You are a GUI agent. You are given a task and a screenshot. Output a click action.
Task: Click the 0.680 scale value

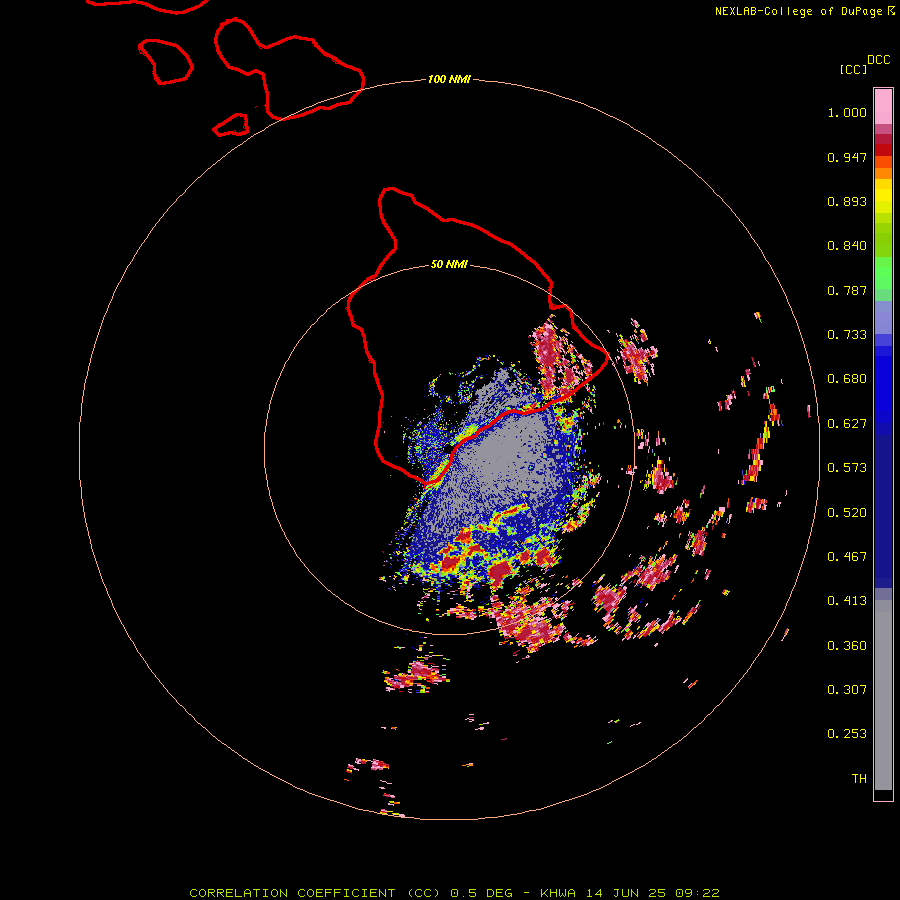tap(847, 379)
